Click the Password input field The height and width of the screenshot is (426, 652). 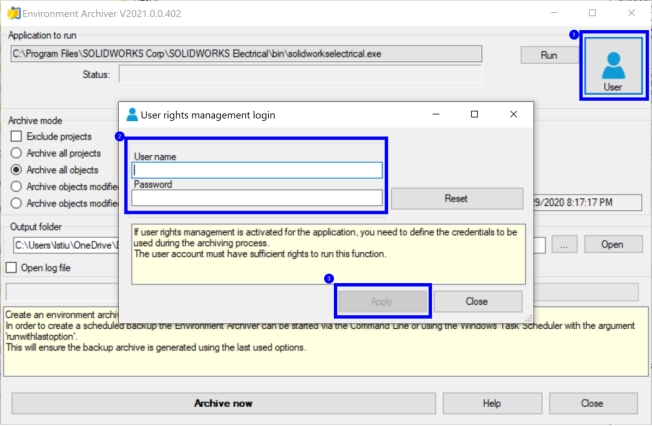pyautogui.click(x=257, y=198)
